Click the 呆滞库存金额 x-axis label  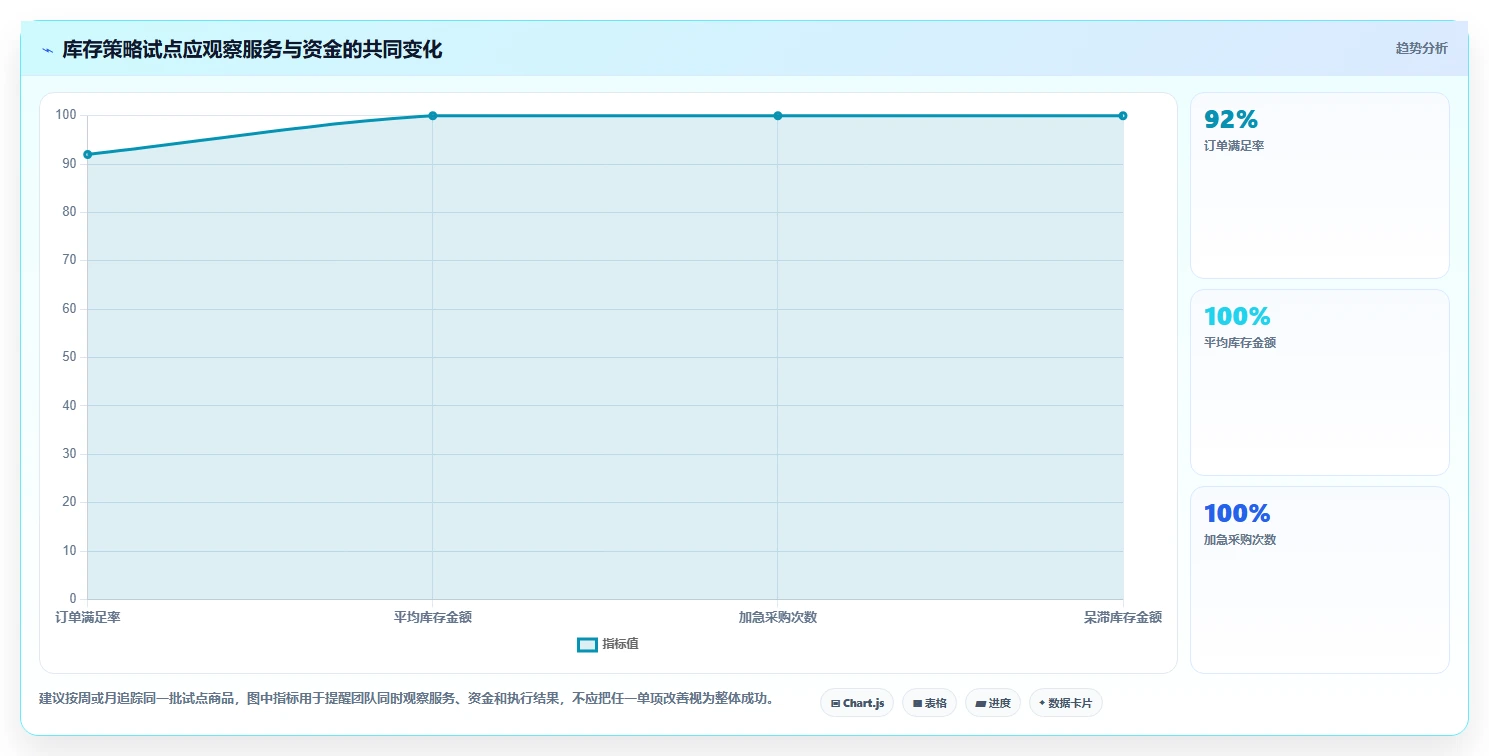[x=1123, y=617]
